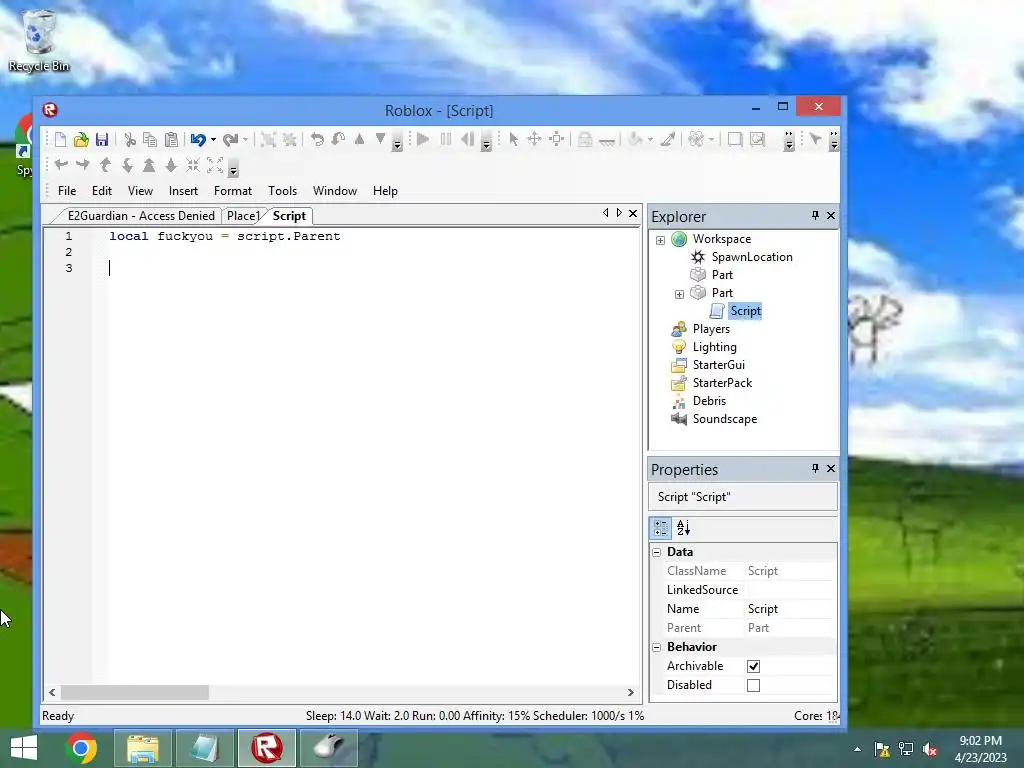This screenshot has width=1024, height=768.
Task: Click the Open file folder icon
Action: tap(81, 139)
